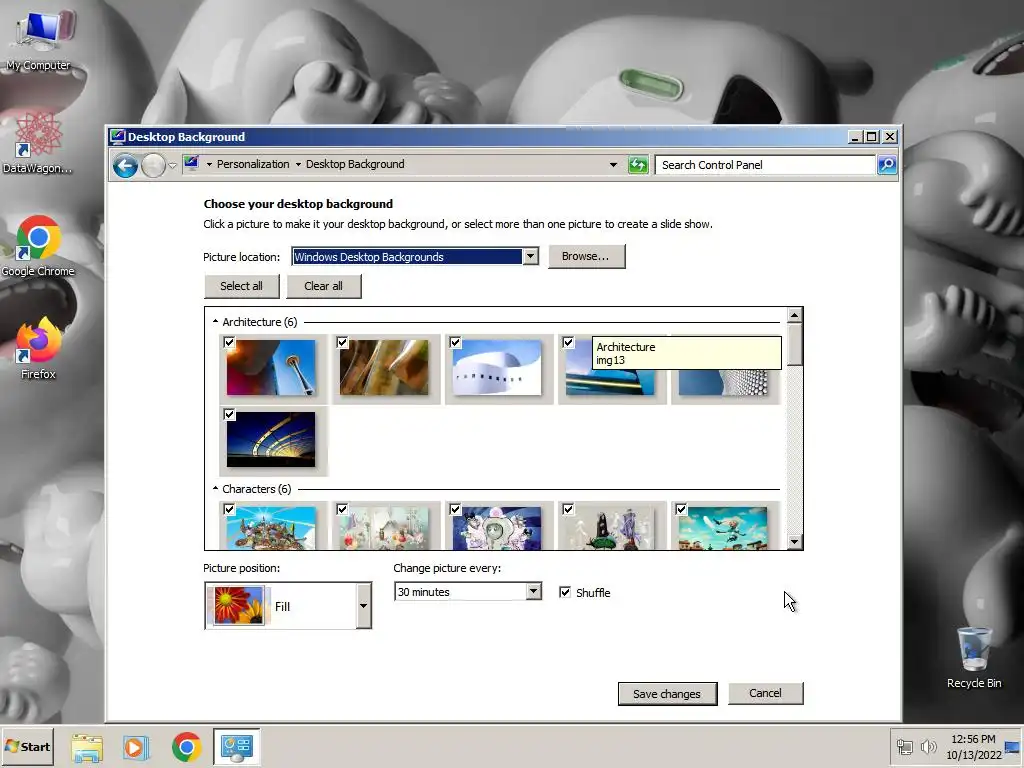Go back using the Back arrow
1024x768 pixels.
point(125,165)
